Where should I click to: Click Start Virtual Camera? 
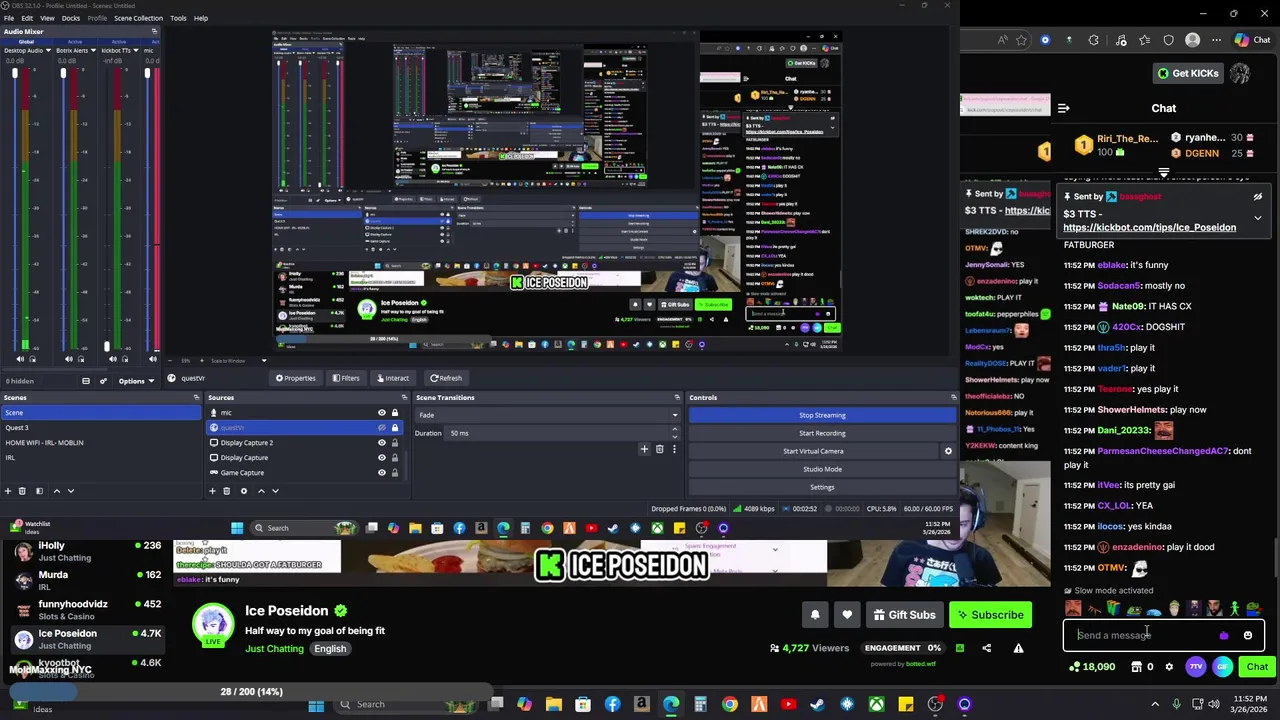pos(813,451)
